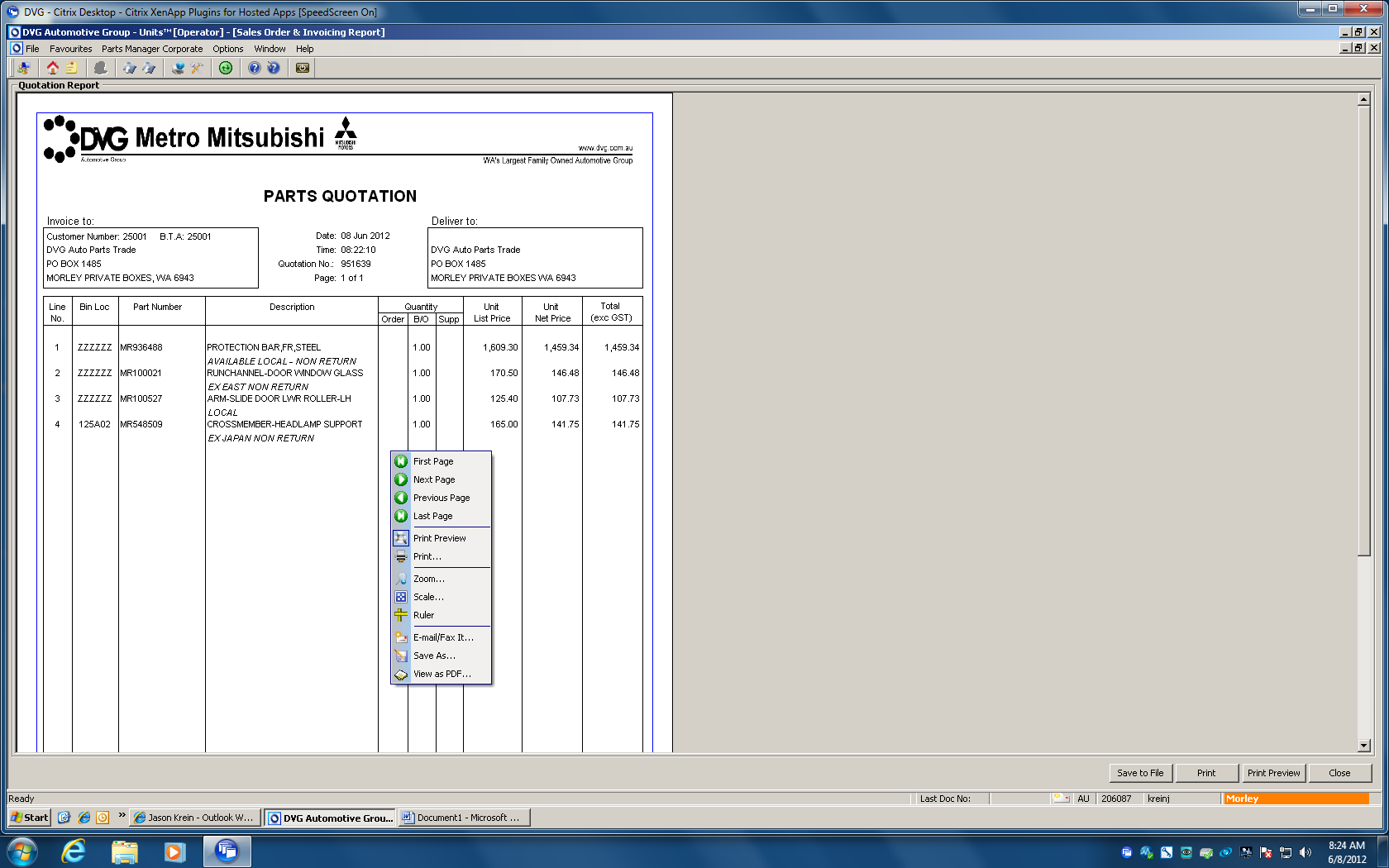
Task: Click the report scrollbar down arrow
Action: click(x=1363, y=746)
